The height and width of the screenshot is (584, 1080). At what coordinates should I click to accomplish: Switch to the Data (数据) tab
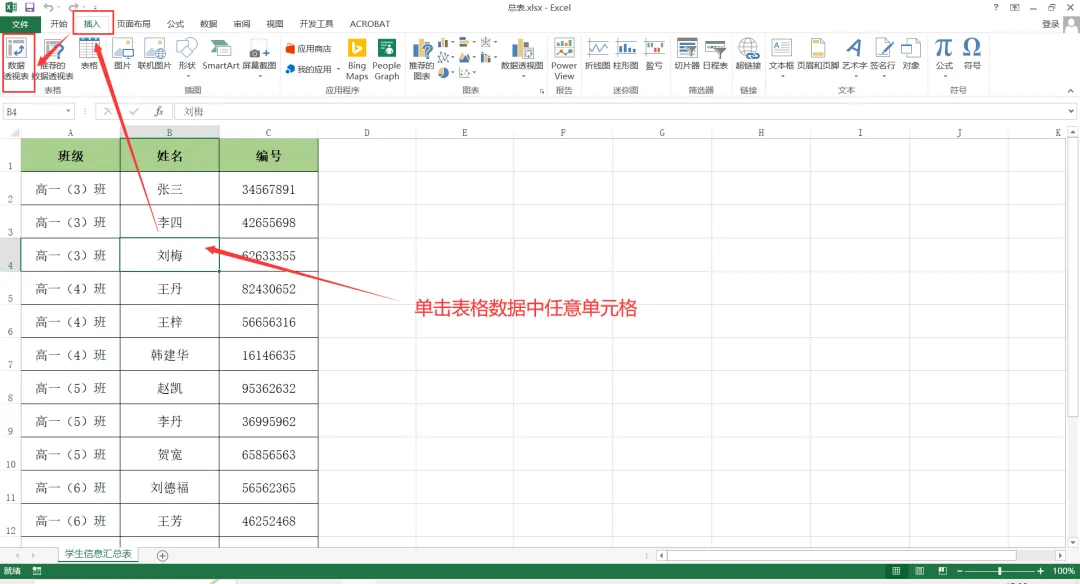pos(209,24)
